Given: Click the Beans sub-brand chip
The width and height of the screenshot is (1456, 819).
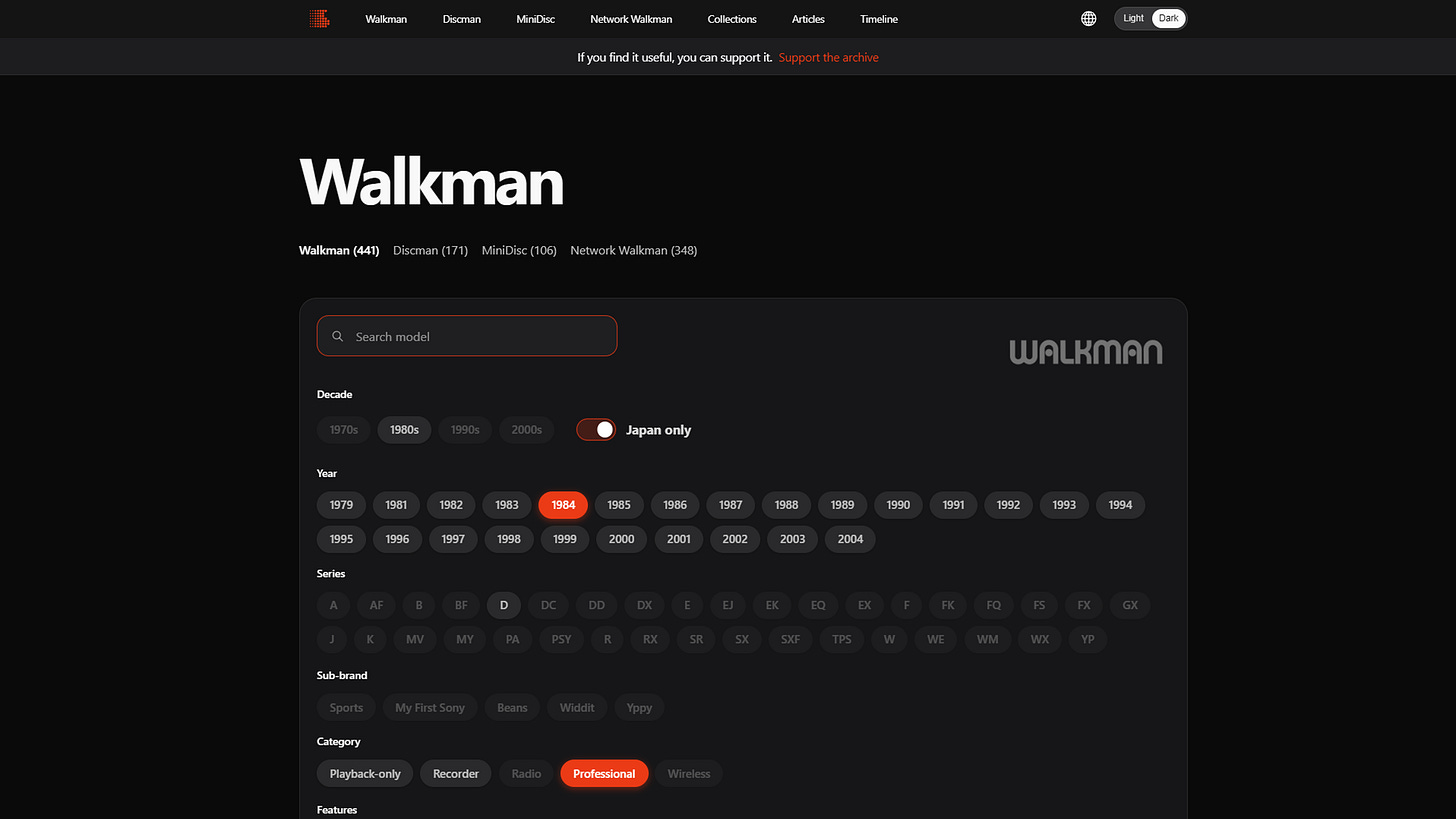Looking at the screenshot, I should 512,708.
